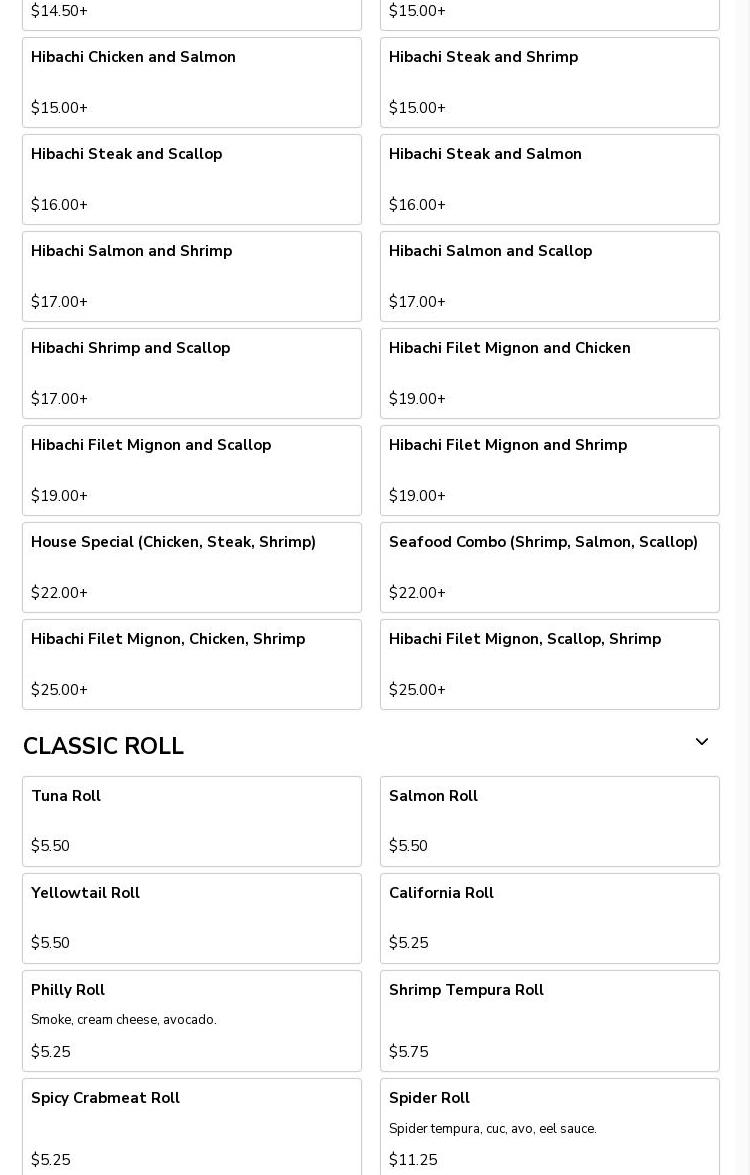Choose the Seafood Combo item

point(549,567)
